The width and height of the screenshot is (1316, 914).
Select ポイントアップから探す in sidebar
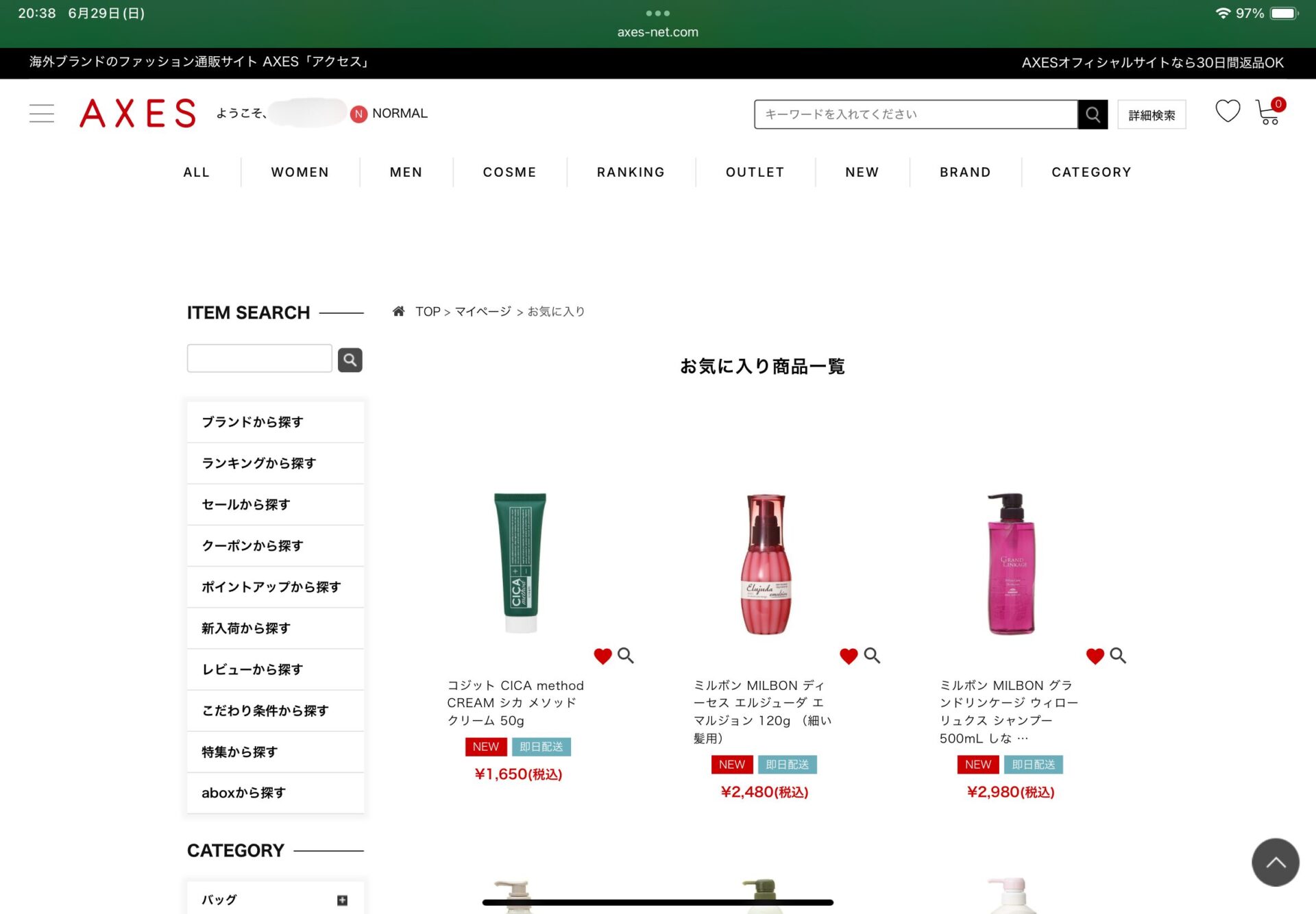[276, 587]
